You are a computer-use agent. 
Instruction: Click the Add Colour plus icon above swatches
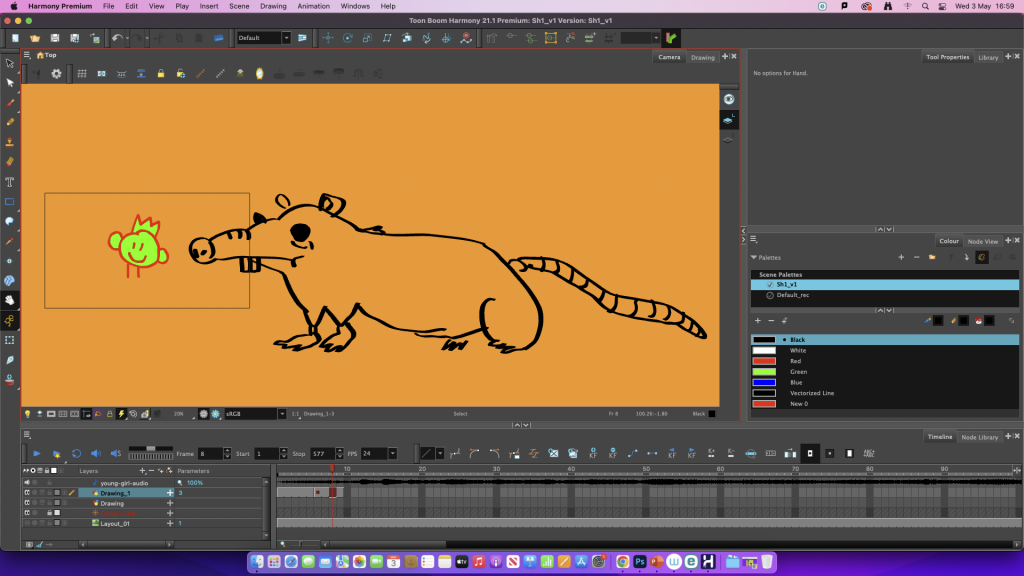(757, 320)
